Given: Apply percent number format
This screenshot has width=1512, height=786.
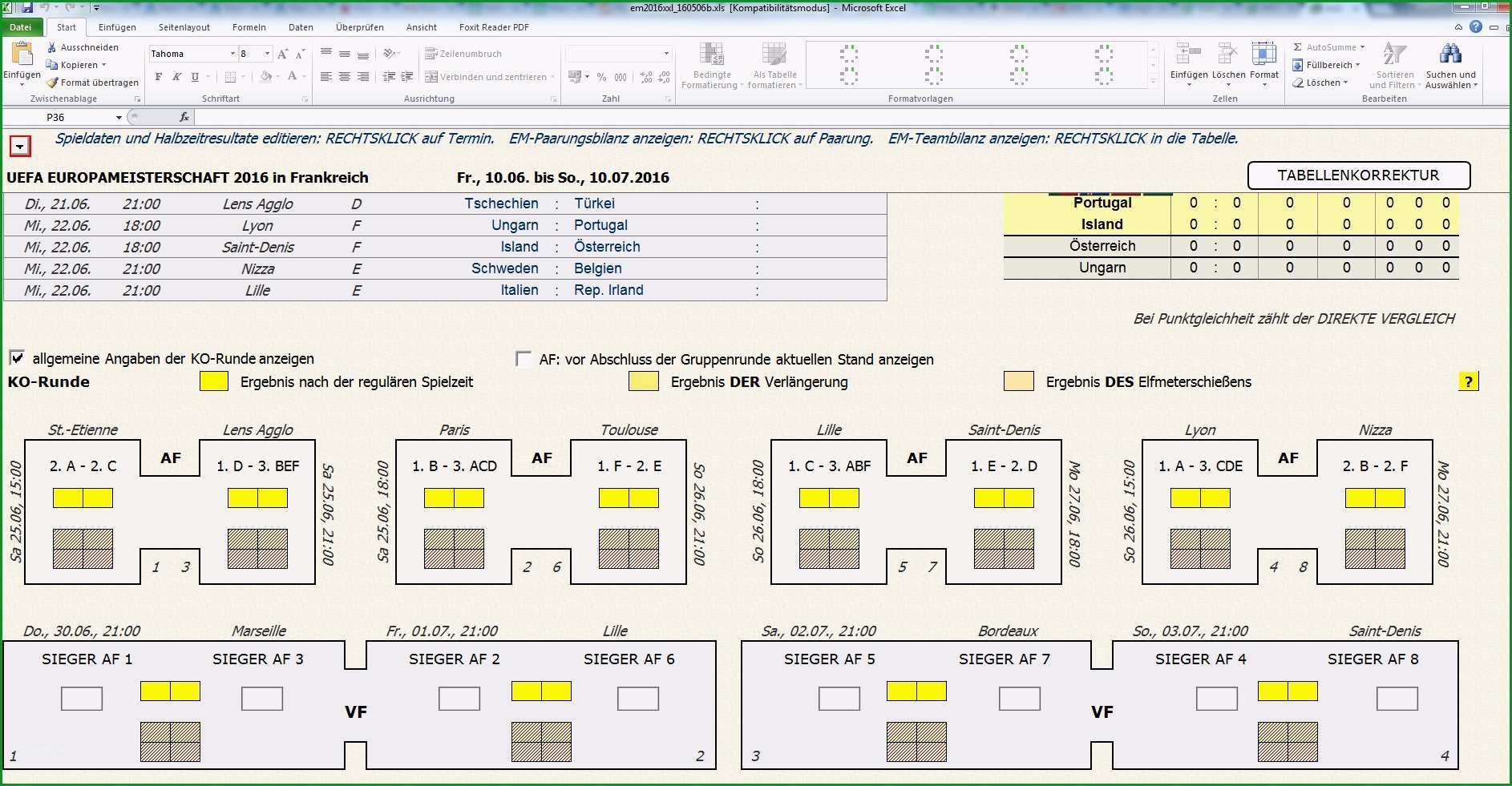Looking at the screenshot, I should pos(602,77).
